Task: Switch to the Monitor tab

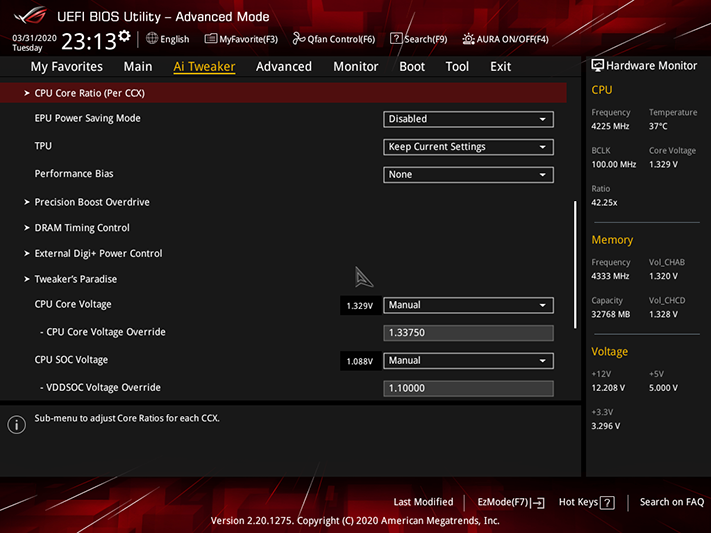Action: coord(356,67)
